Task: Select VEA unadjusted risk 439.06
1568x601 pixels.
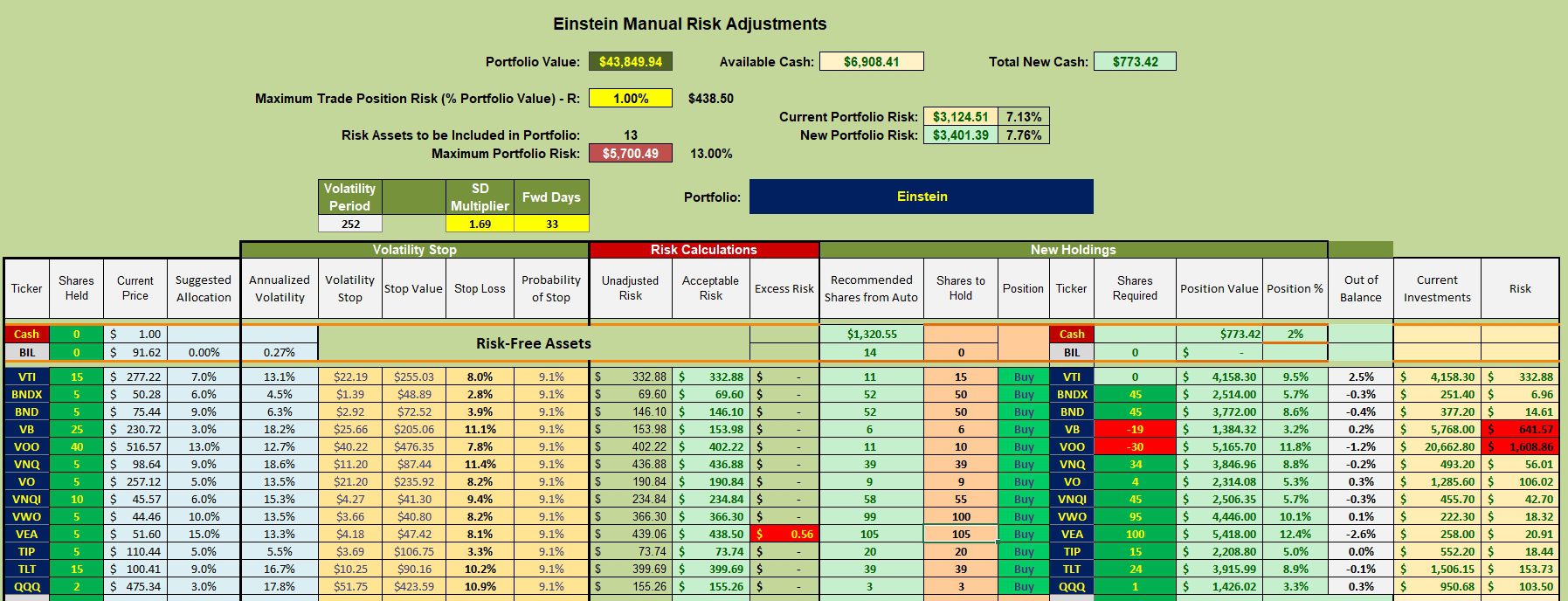Action: click(631, 534)
